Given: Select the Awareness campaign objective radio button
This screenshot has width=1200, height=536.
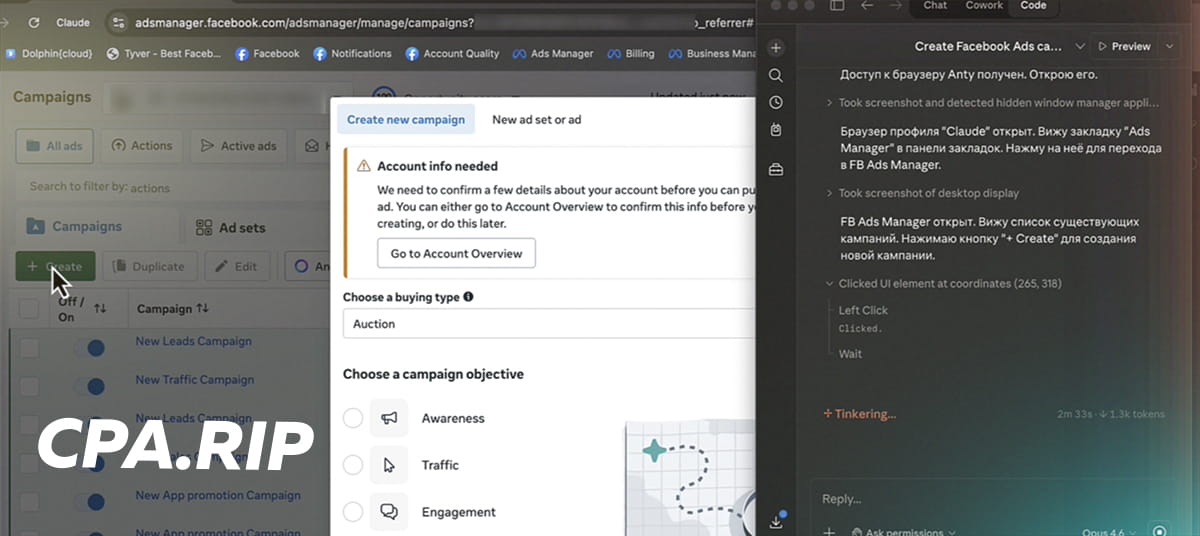Looking at the screenshot, I should coord(353,418).
